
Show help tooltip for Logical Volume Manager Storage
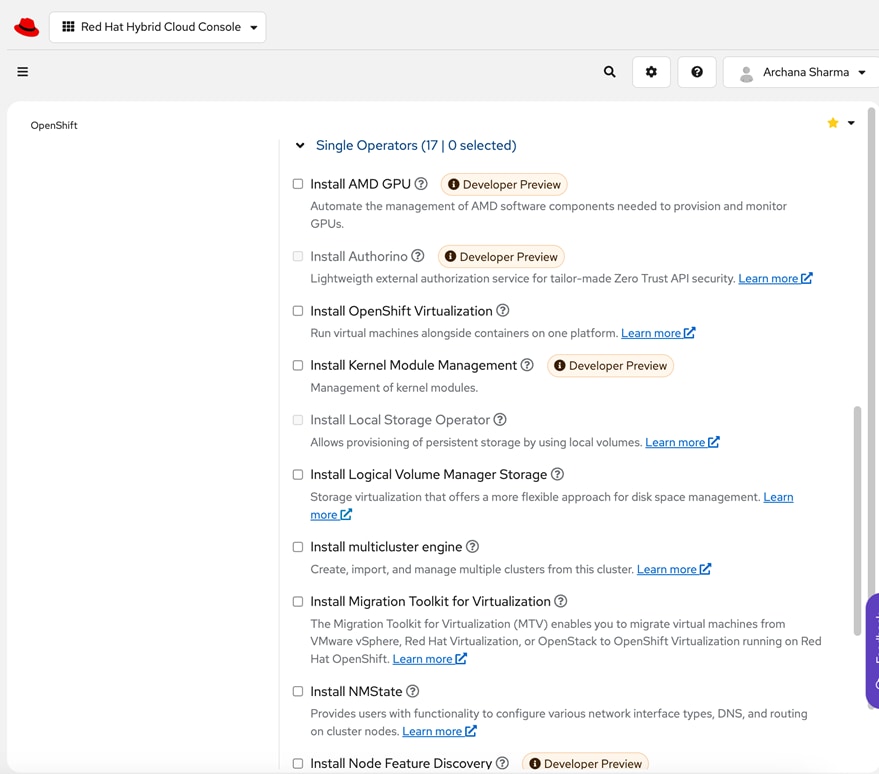pos(557,474)
